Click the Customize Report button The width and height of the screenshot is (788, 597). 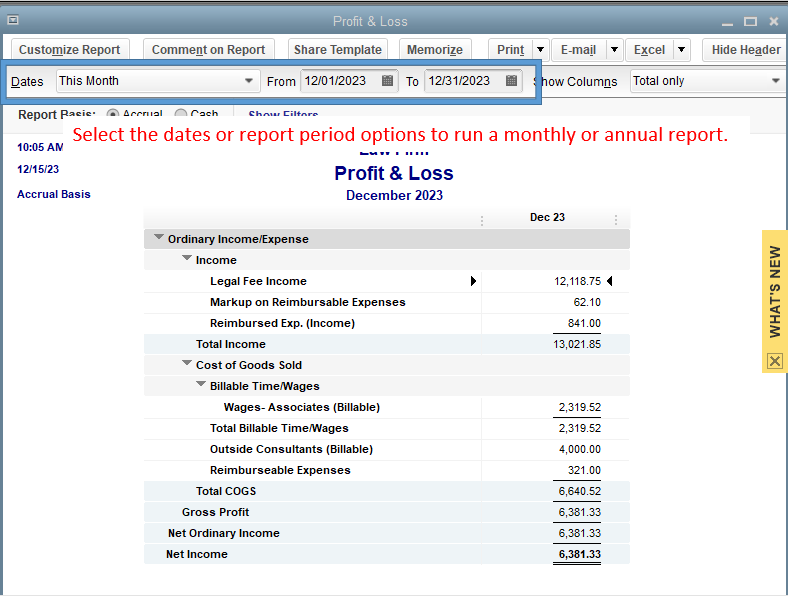(x=69, y=49)
